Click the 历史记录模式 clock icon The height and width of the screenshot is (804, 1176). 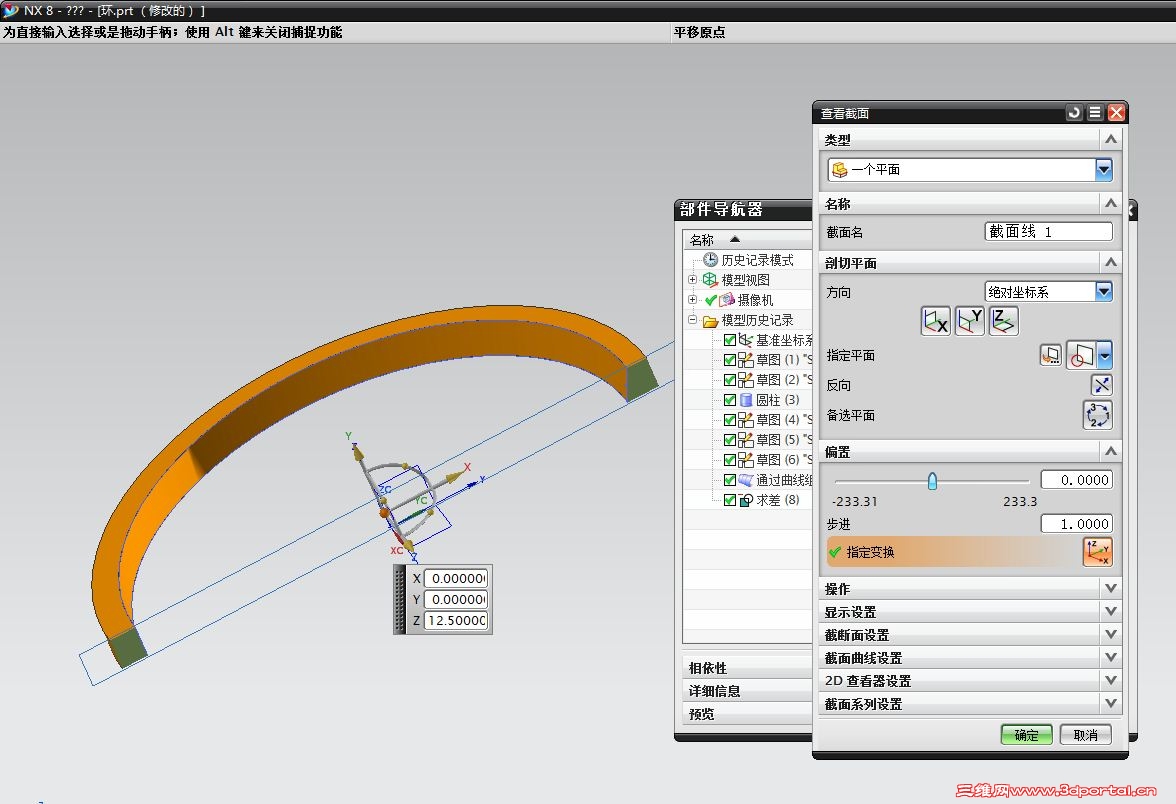pos(710,260)
